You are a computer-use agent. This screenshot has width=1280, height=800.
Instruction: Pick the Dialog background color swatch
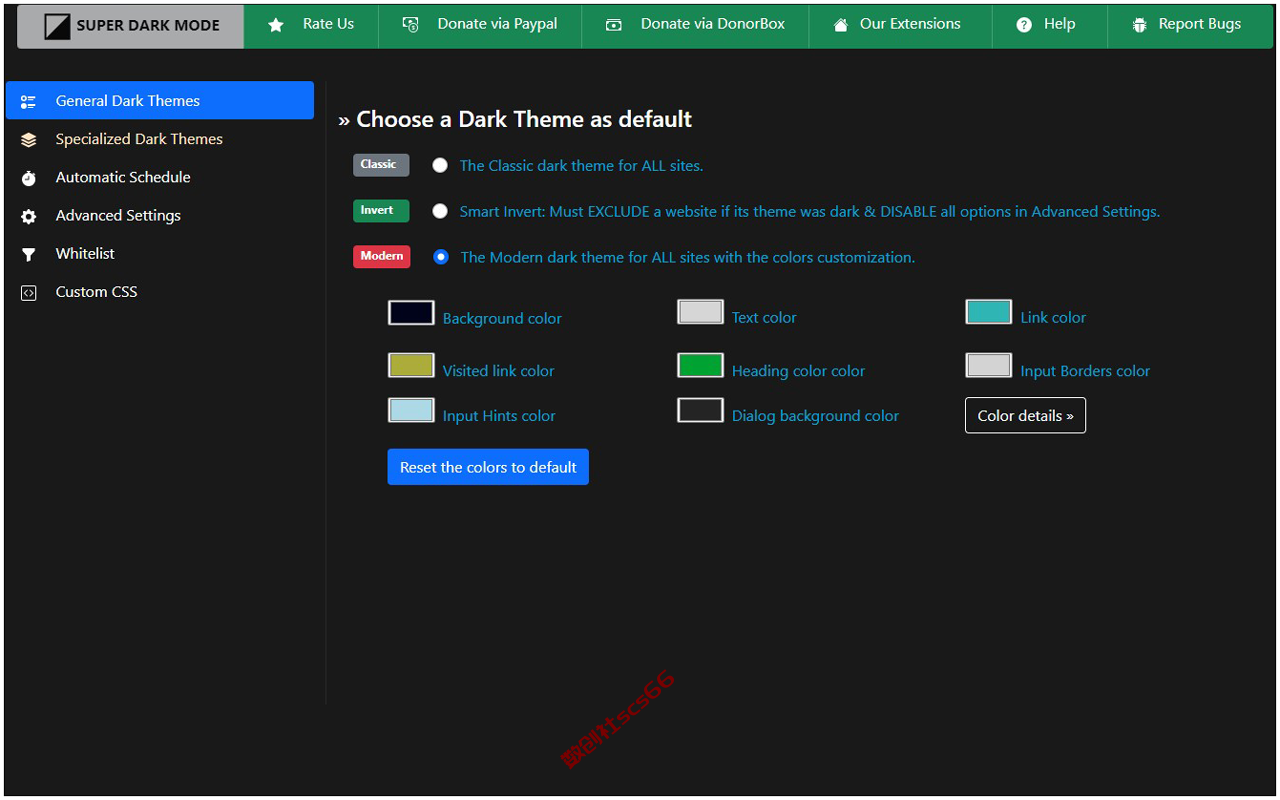700,410
